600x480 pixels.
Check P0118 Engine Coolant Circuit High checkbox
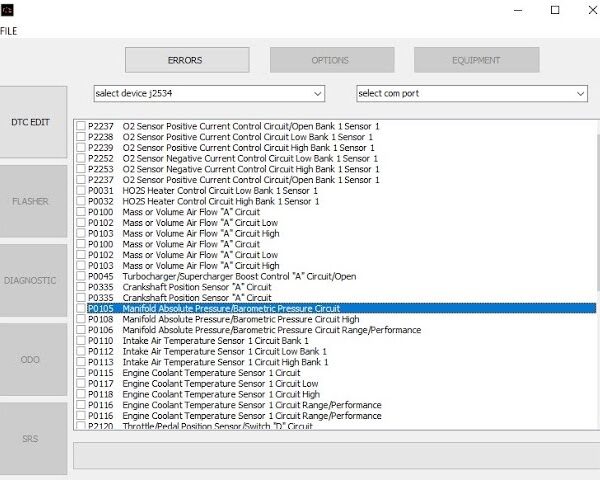81,394
